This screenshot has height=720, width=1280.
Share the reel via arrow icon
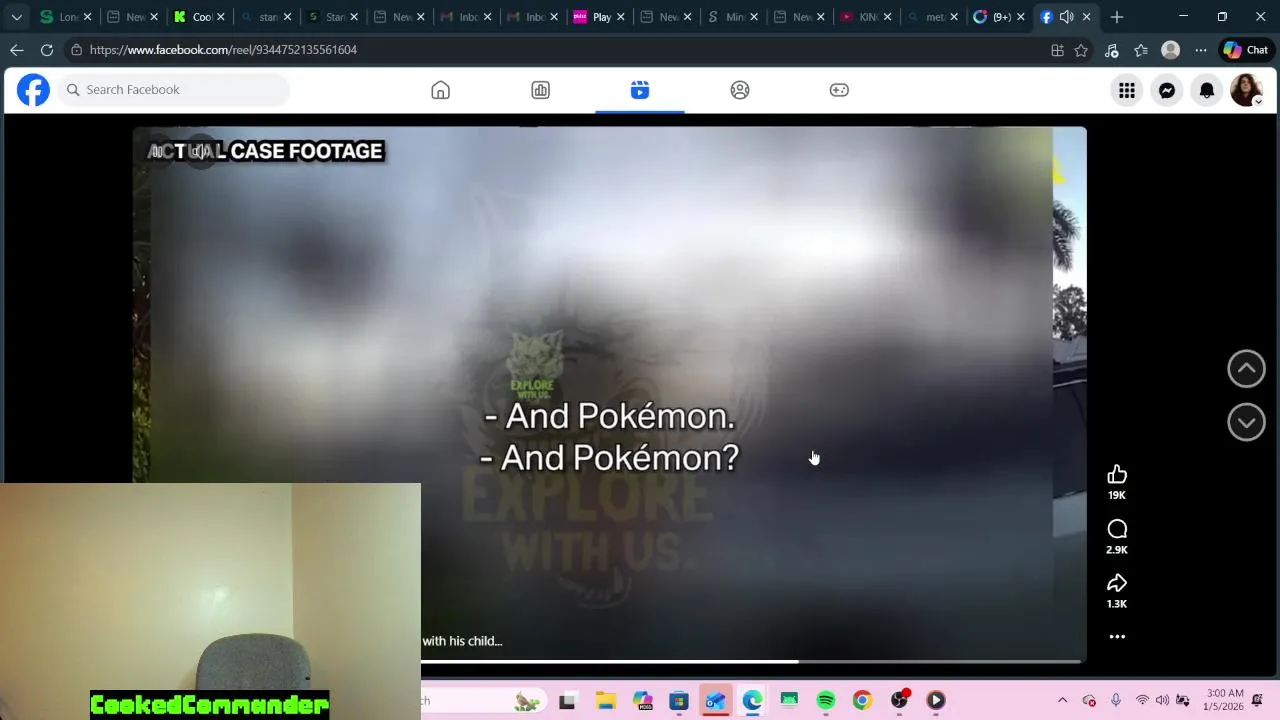tap(1117, 583)
